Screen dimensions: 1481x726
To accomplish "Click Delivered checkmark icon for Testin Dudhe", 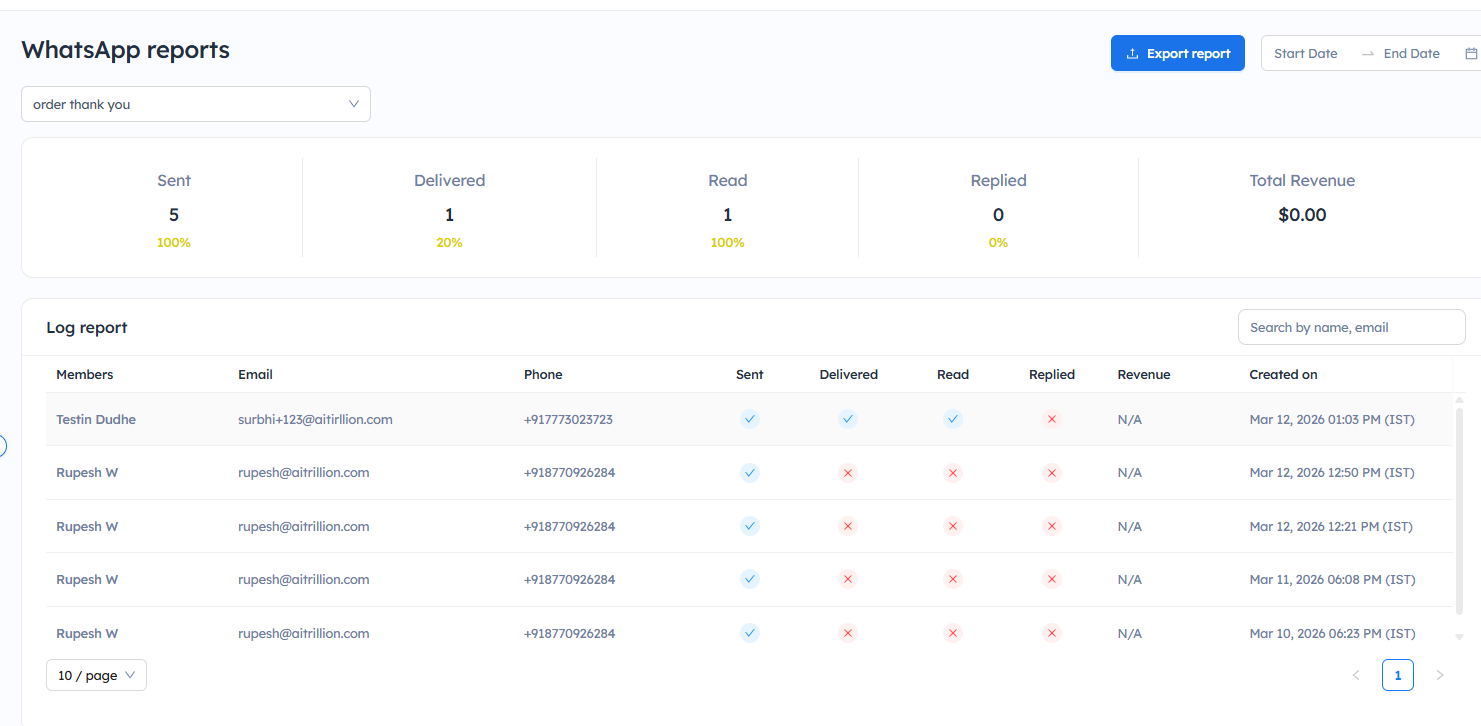I will 848,420.
